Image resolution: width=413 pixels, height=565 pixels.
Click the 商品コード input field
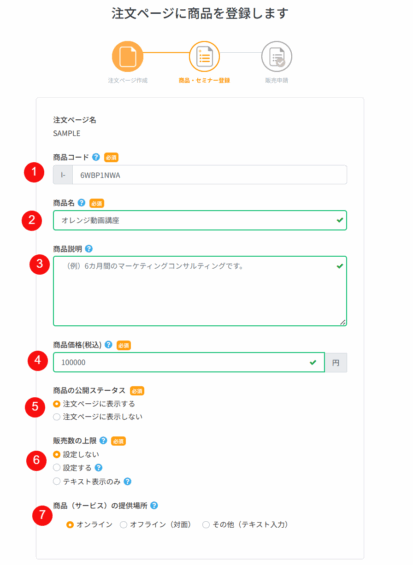pos(210,175)
